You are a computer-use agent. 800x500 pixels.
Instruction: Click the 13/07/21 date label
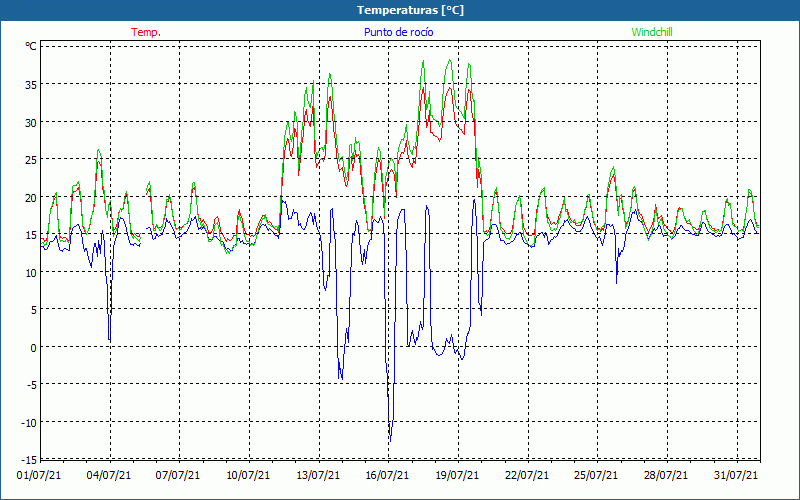pyautogui.click(x=318, y=476)
